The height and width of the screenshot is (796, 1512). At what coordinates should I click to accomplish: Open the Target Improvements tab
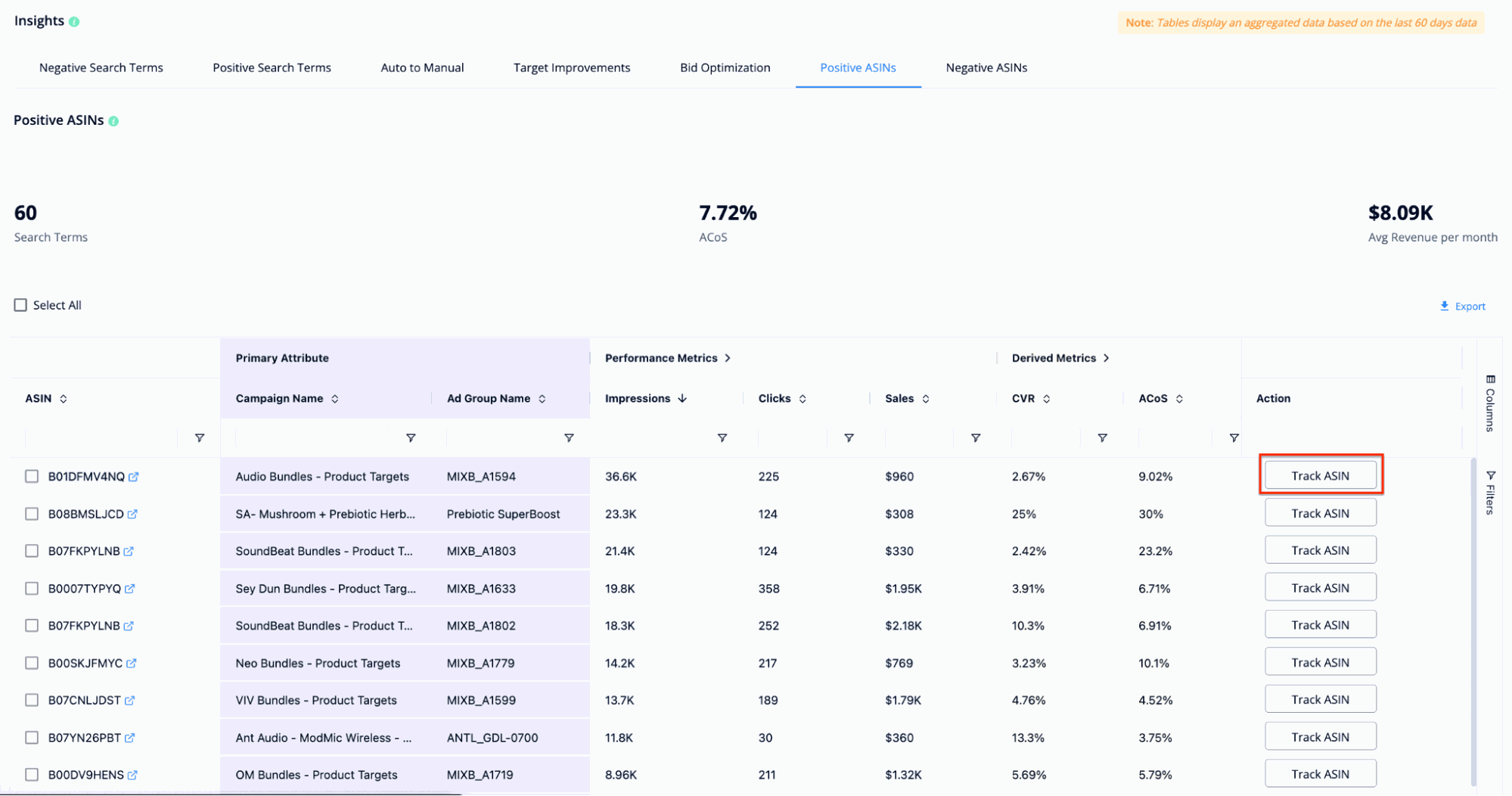[572, 68]
